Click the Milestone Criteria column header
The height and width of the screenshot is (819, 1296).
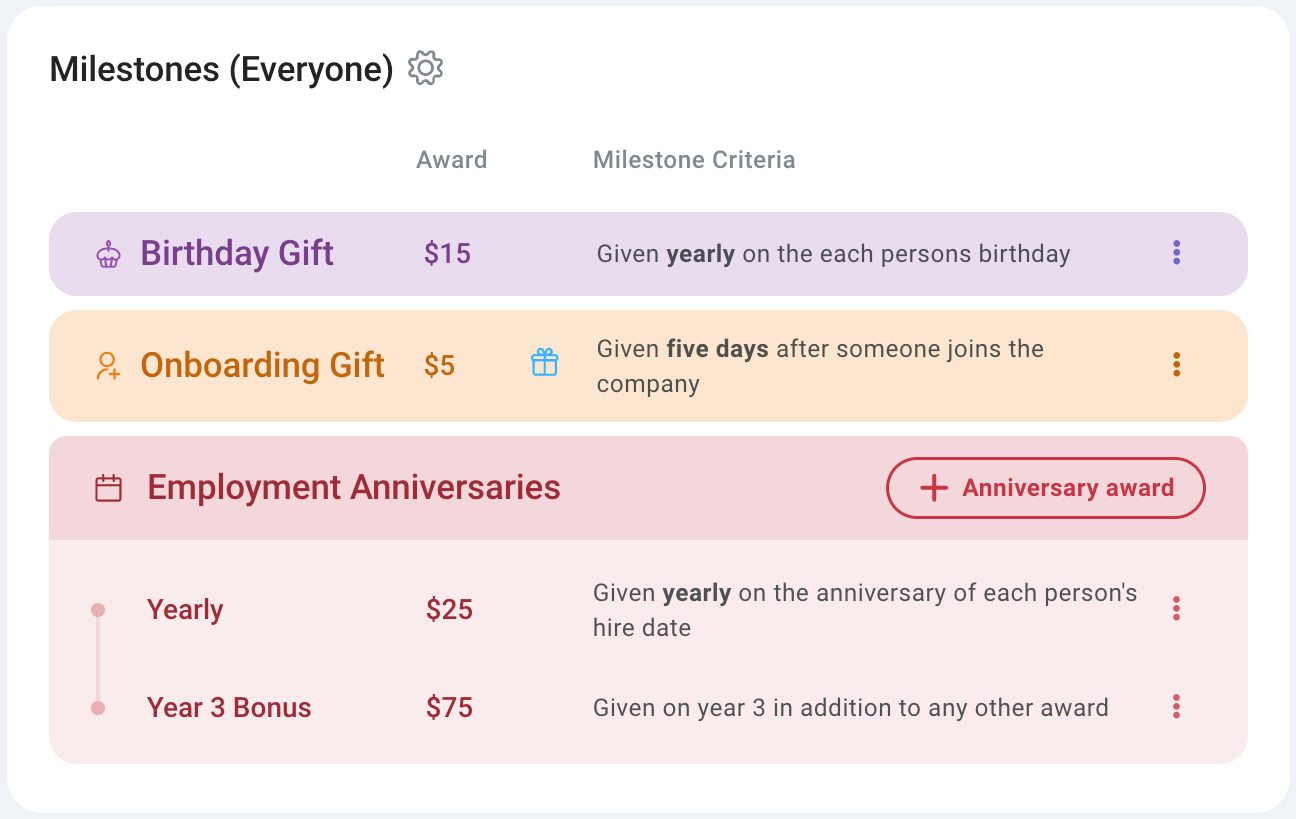(694, 159)
